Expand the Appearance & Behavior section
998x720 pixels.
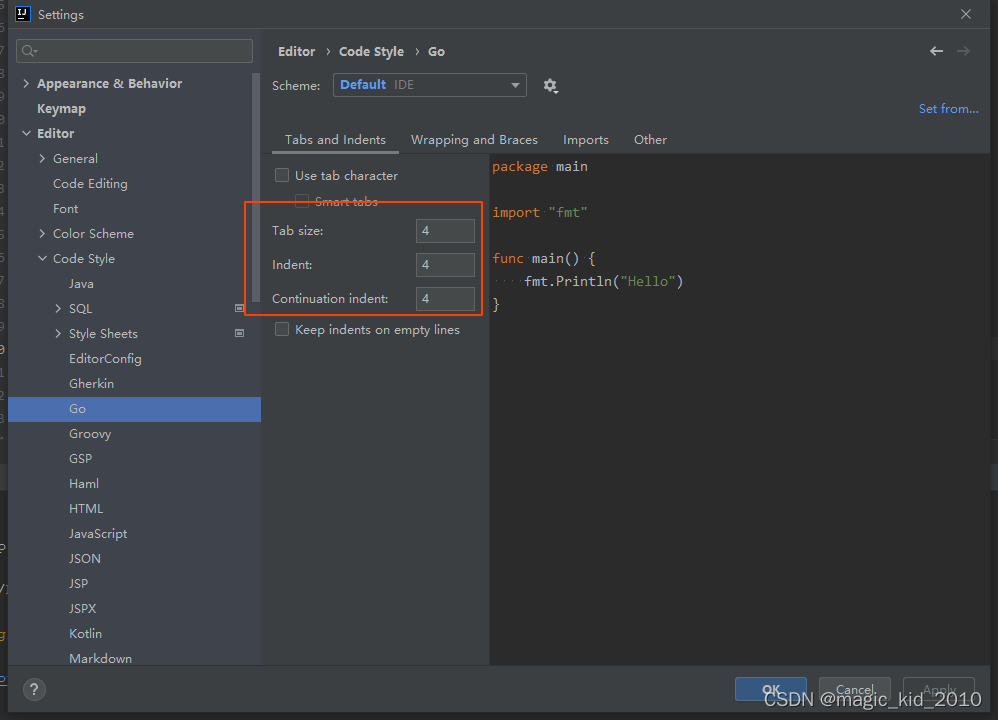coord(26,83)
